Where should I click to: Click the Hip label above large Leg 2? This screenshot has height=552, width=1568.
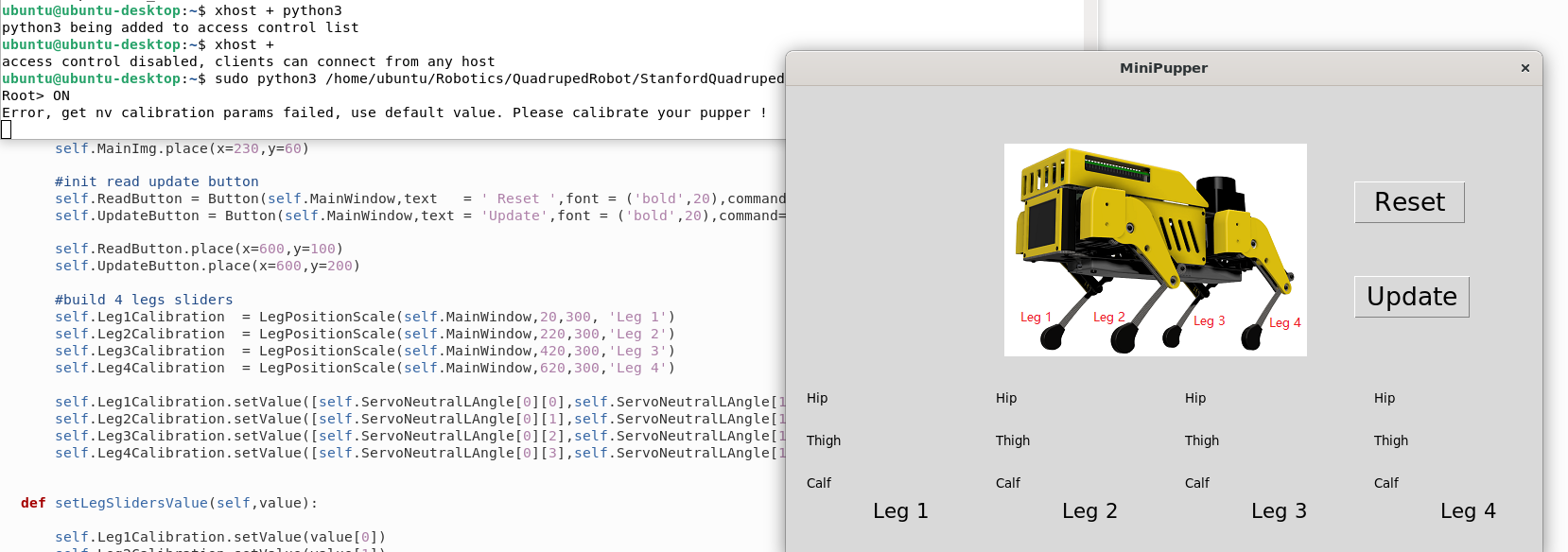coord(1006,398)
